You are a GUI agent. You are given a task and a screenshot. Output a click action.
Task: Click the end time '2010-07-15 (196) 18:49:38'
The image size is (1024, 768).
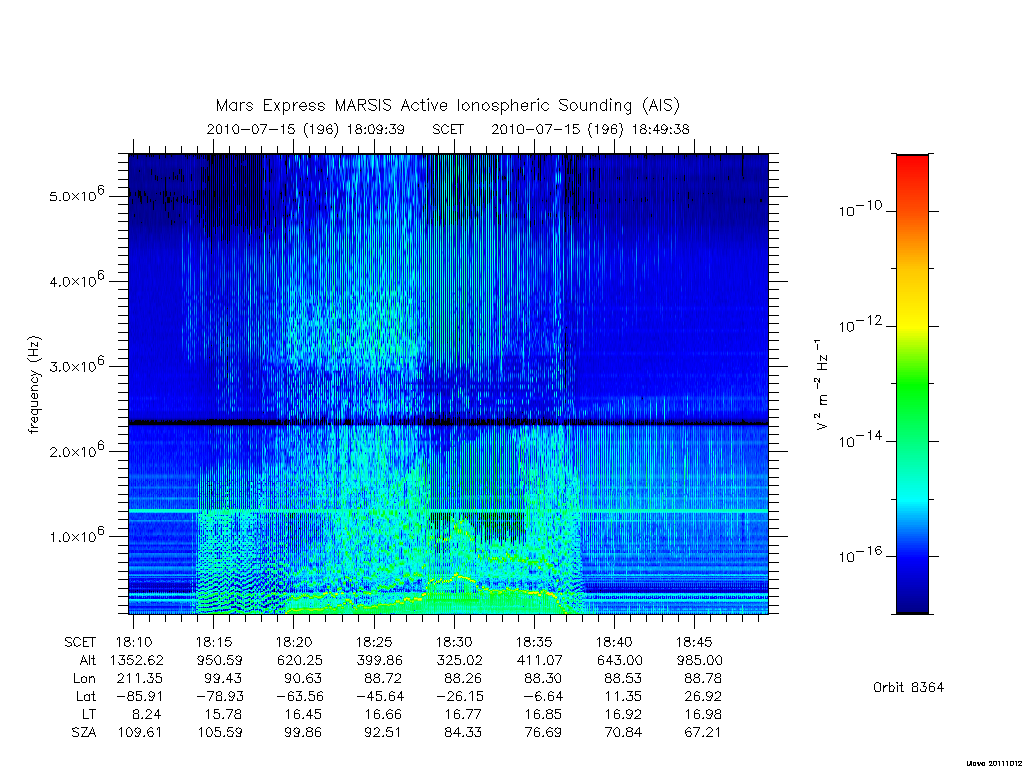pos(590,129)
